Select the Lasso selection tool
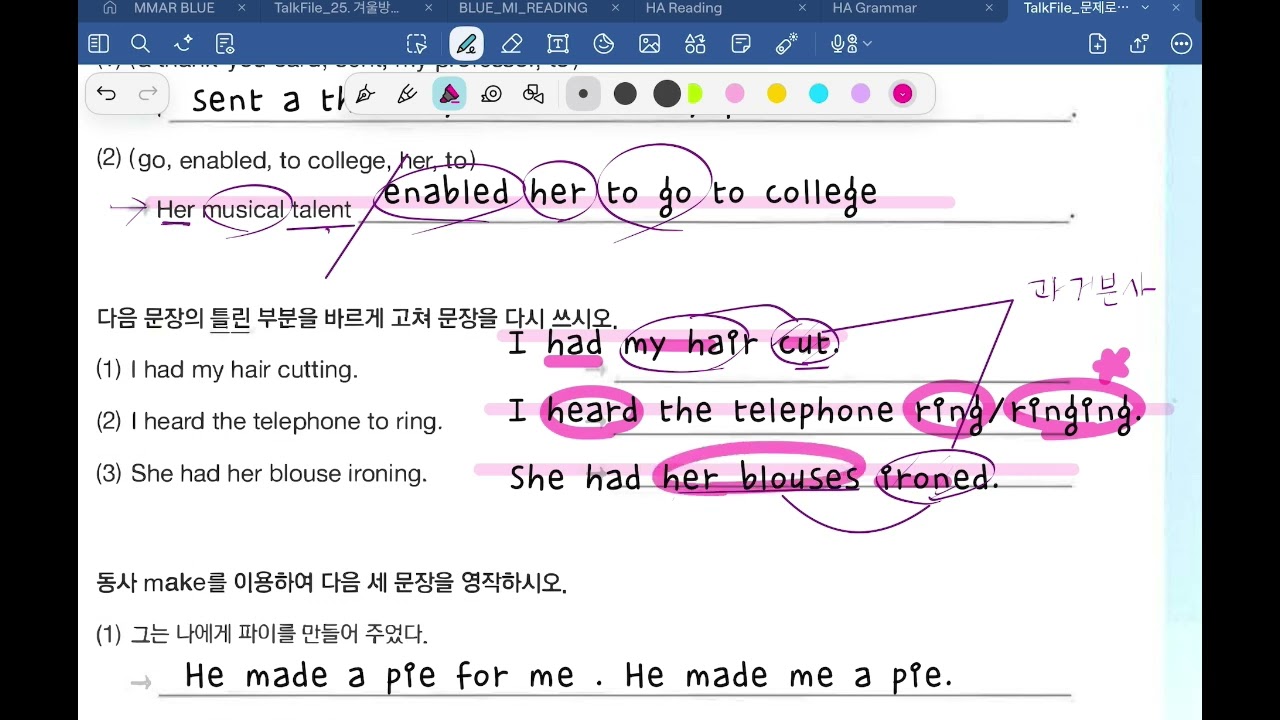This screenshot has width=1280, height=720. (417, 44)
